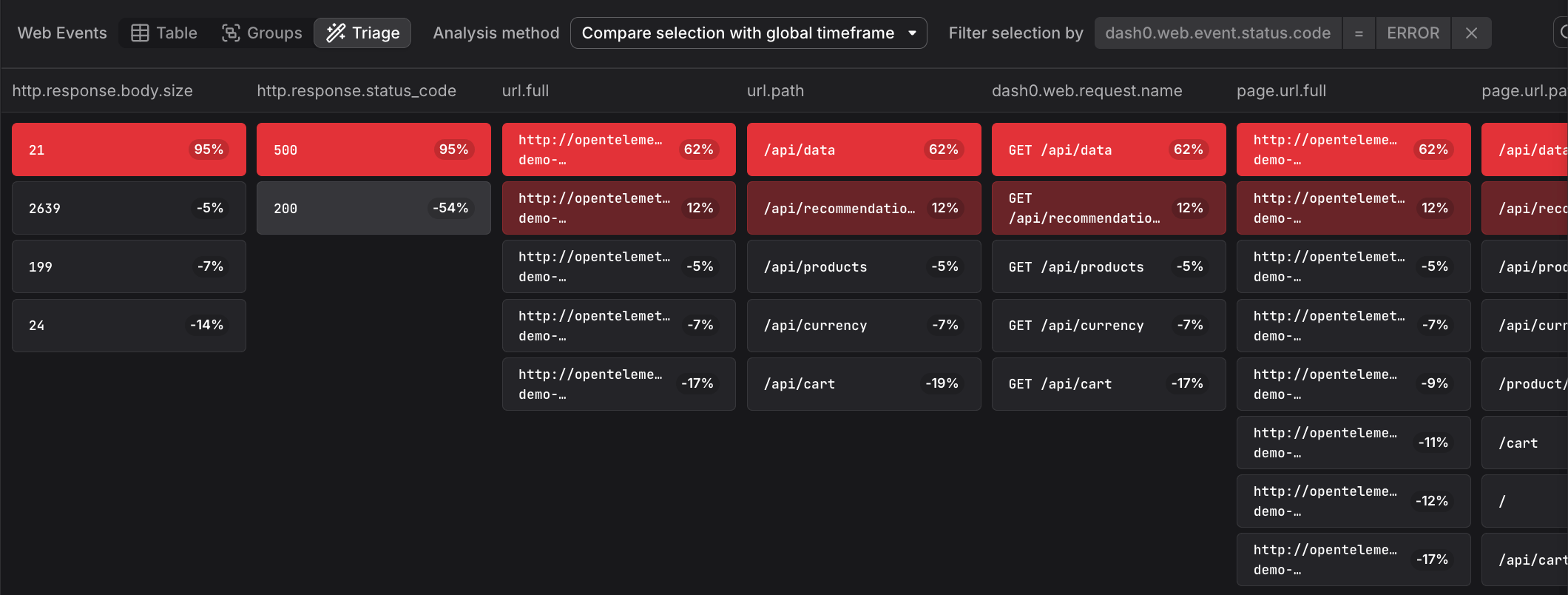This screenshot has width=1568, height=595.
Task: Click the url.full card showing -17%
Action: 618,383
